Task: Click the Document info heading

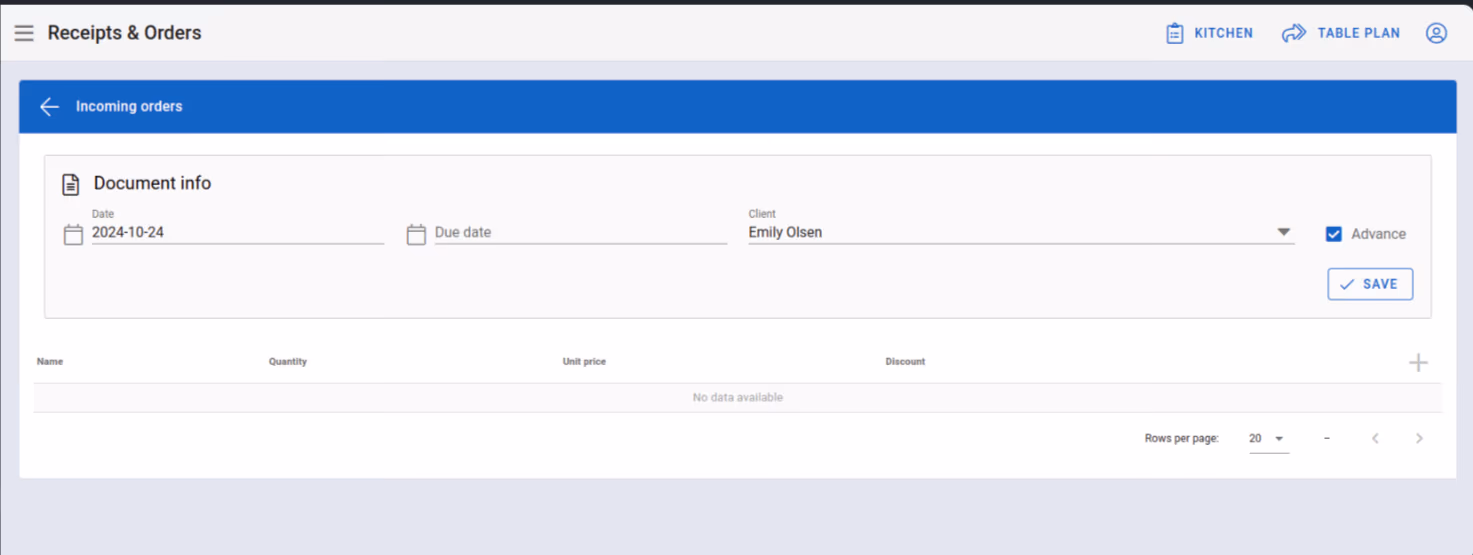Action: point(152,183)
